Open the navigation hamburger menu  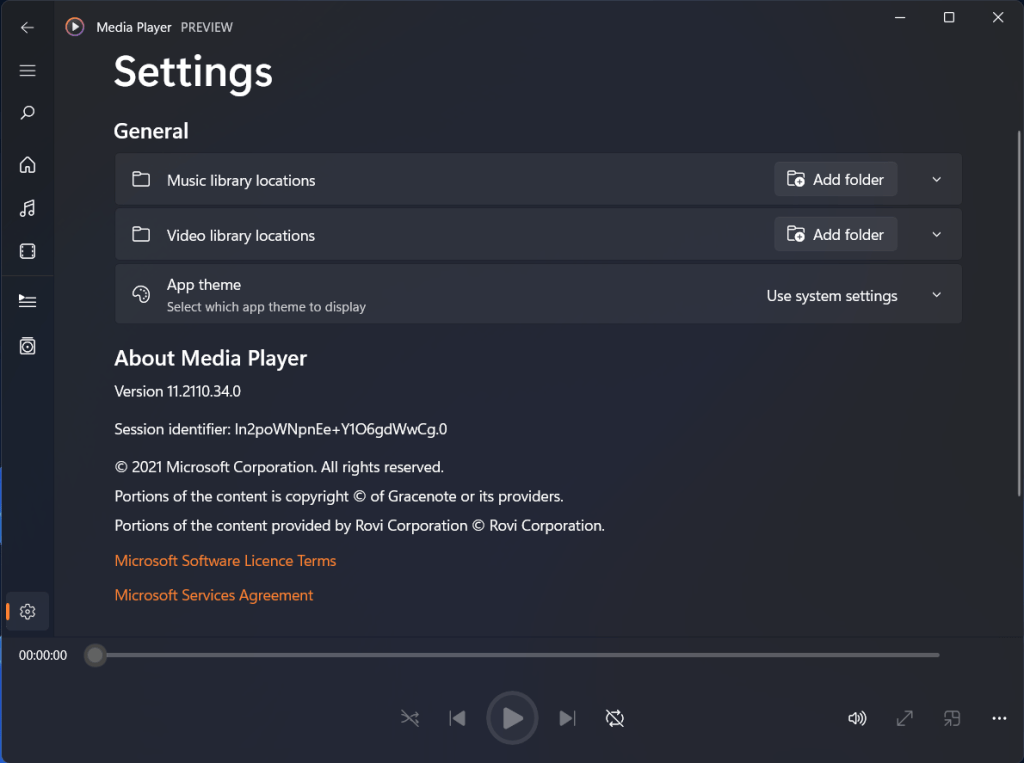point(27,70)
